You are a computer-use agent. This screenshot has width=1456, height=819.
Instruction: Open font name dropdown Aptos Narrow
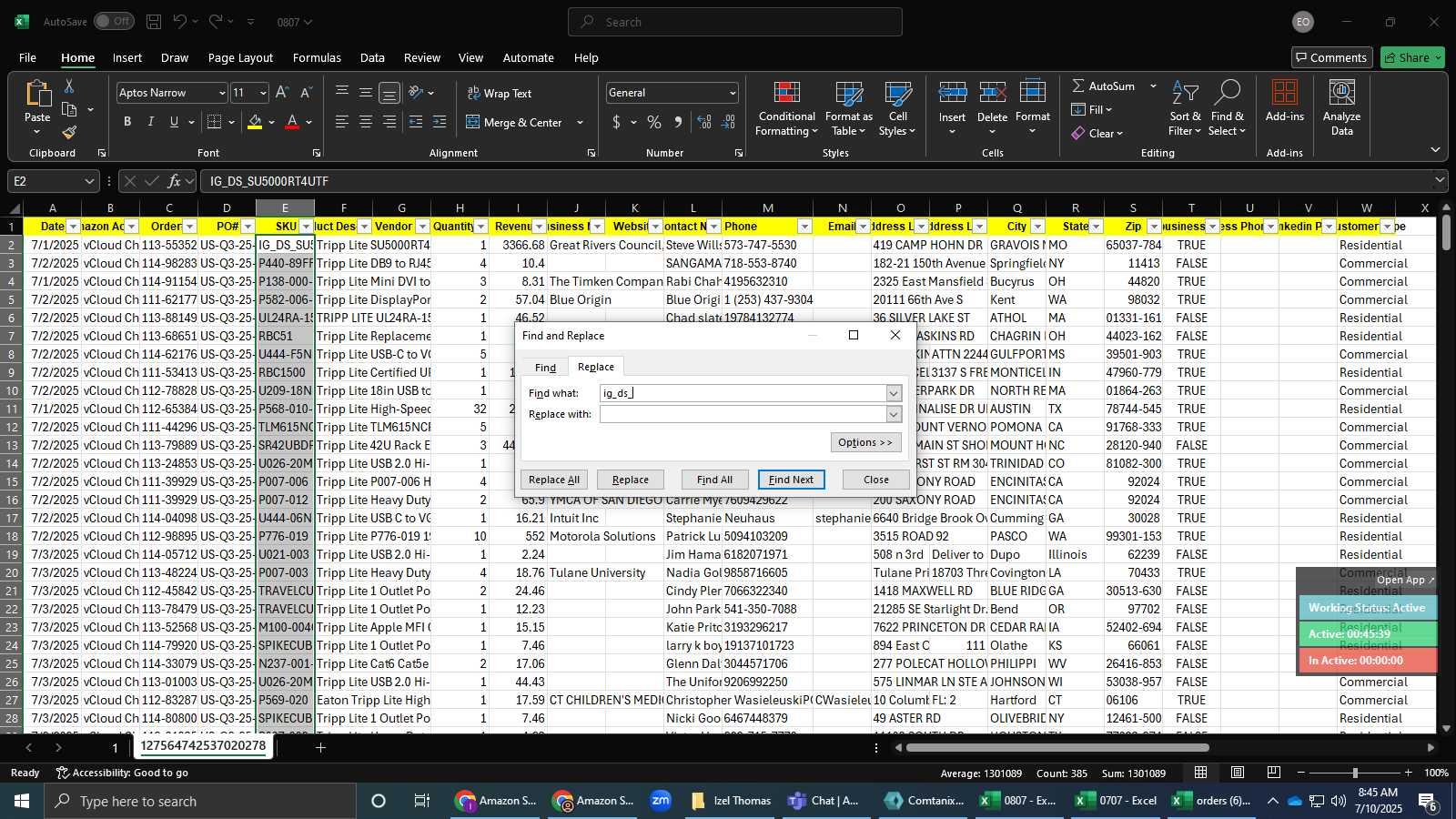pyautogui.click(x=221, y=93)
